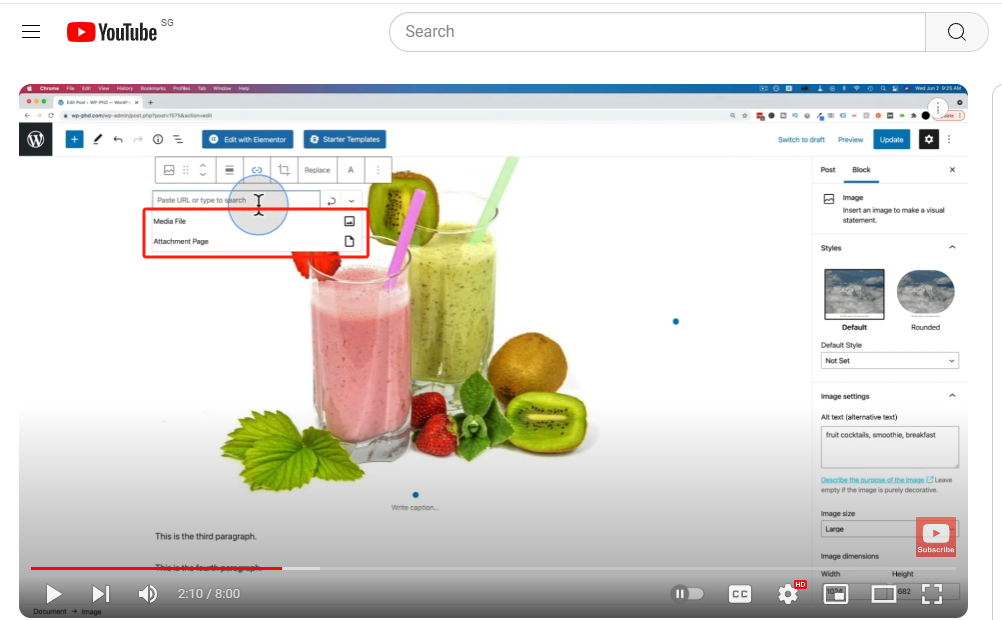The image size is (1002, 620).
Task: Open the YouTube guide hamburger menu
Action: coord(31,31)
